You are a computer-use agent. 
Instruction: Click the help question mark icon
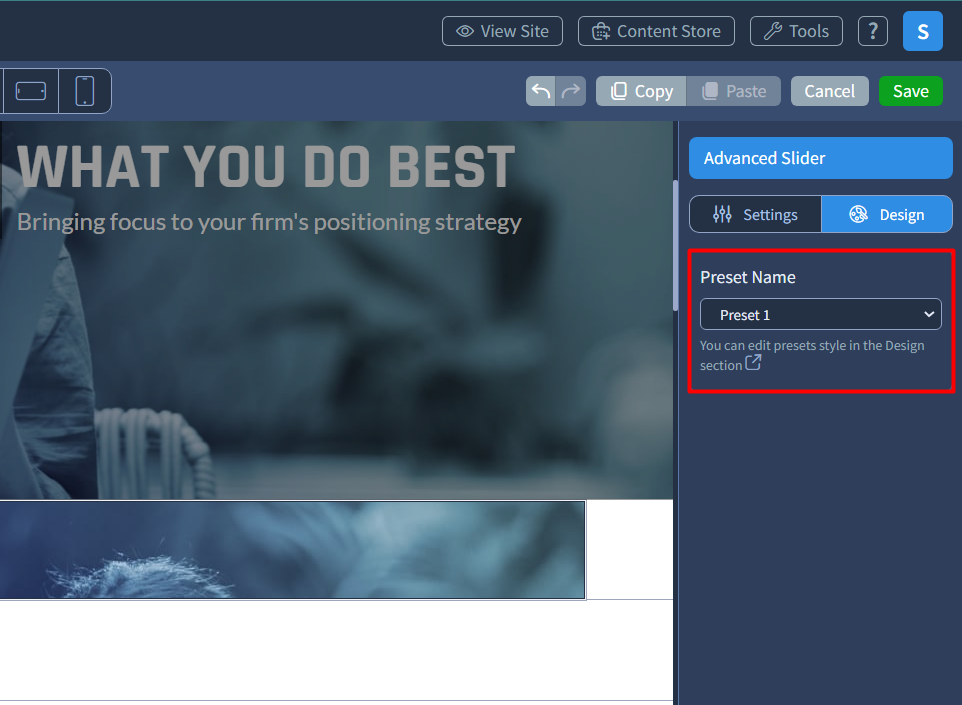[x=872, y=31]
